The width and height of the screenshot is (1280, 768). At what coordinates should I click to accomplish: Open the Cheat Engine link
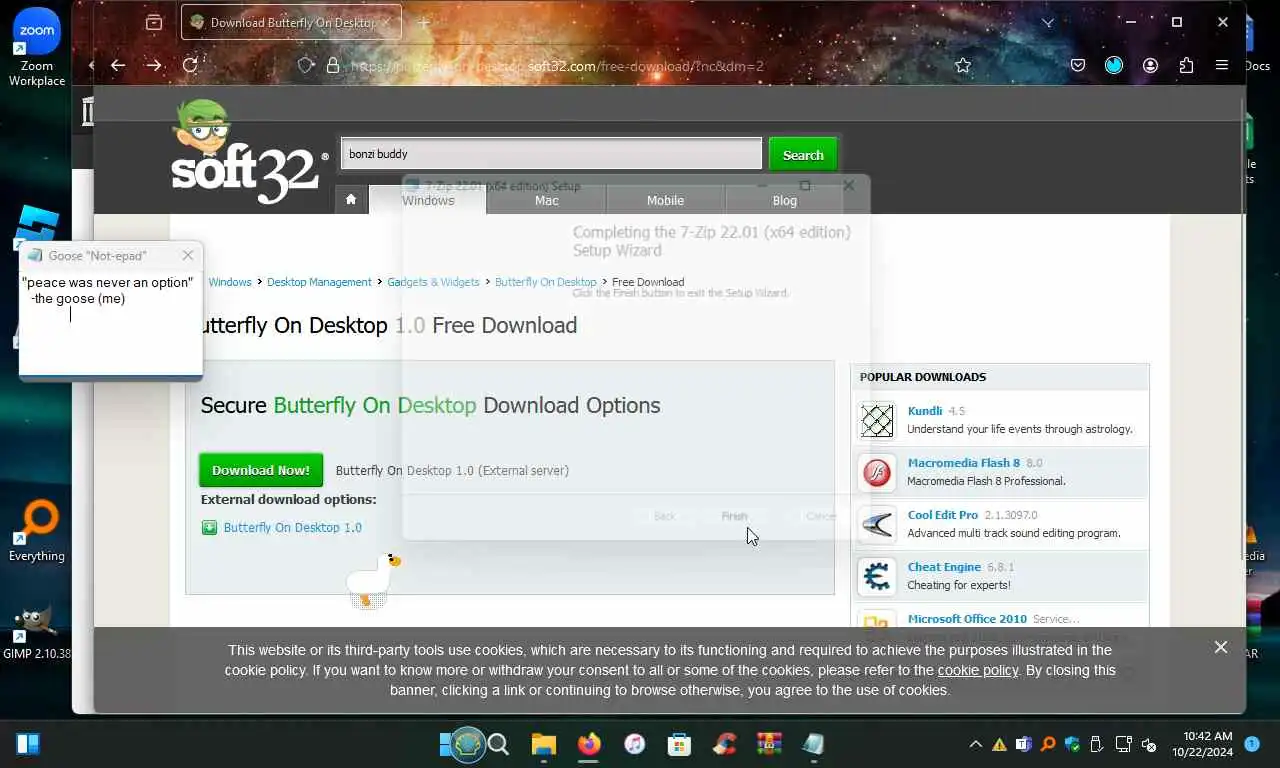pyautogui.click(x=944, y=567)
